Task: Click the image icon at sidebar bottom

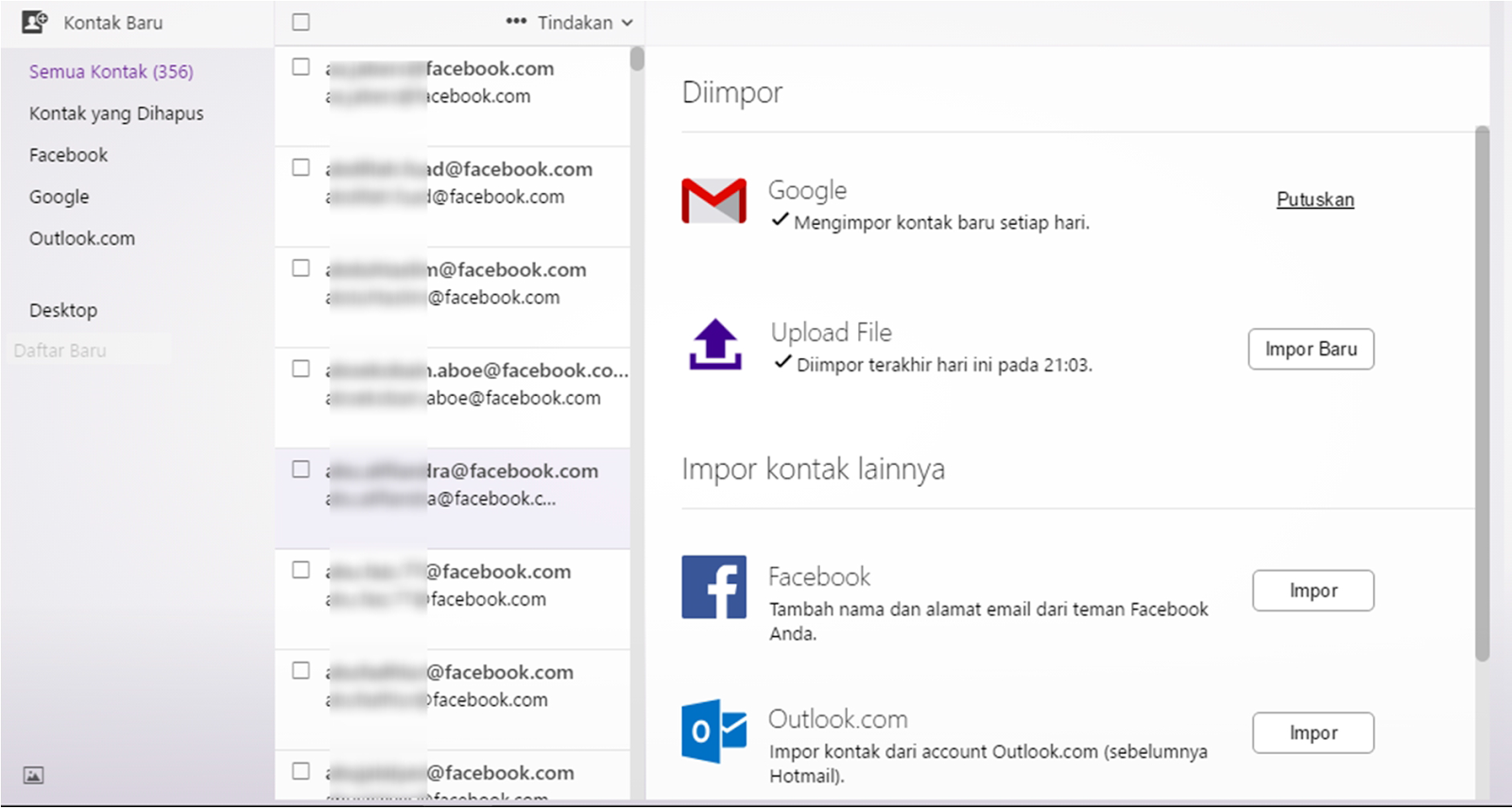Action: coord(33,776)
